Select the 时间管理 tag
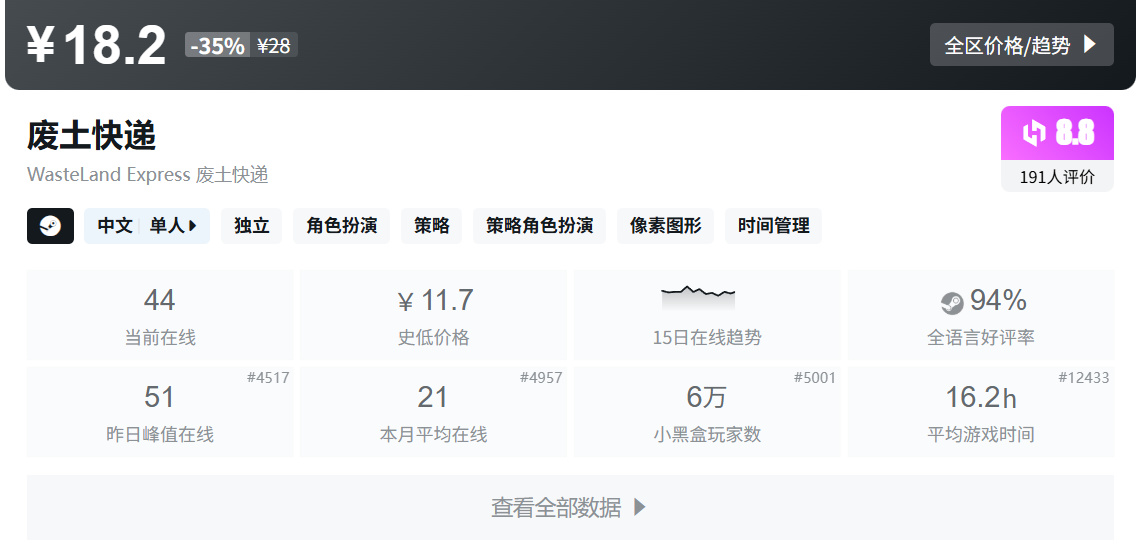The height and width of the screenshot is (560, 1147). click(773, 226)
